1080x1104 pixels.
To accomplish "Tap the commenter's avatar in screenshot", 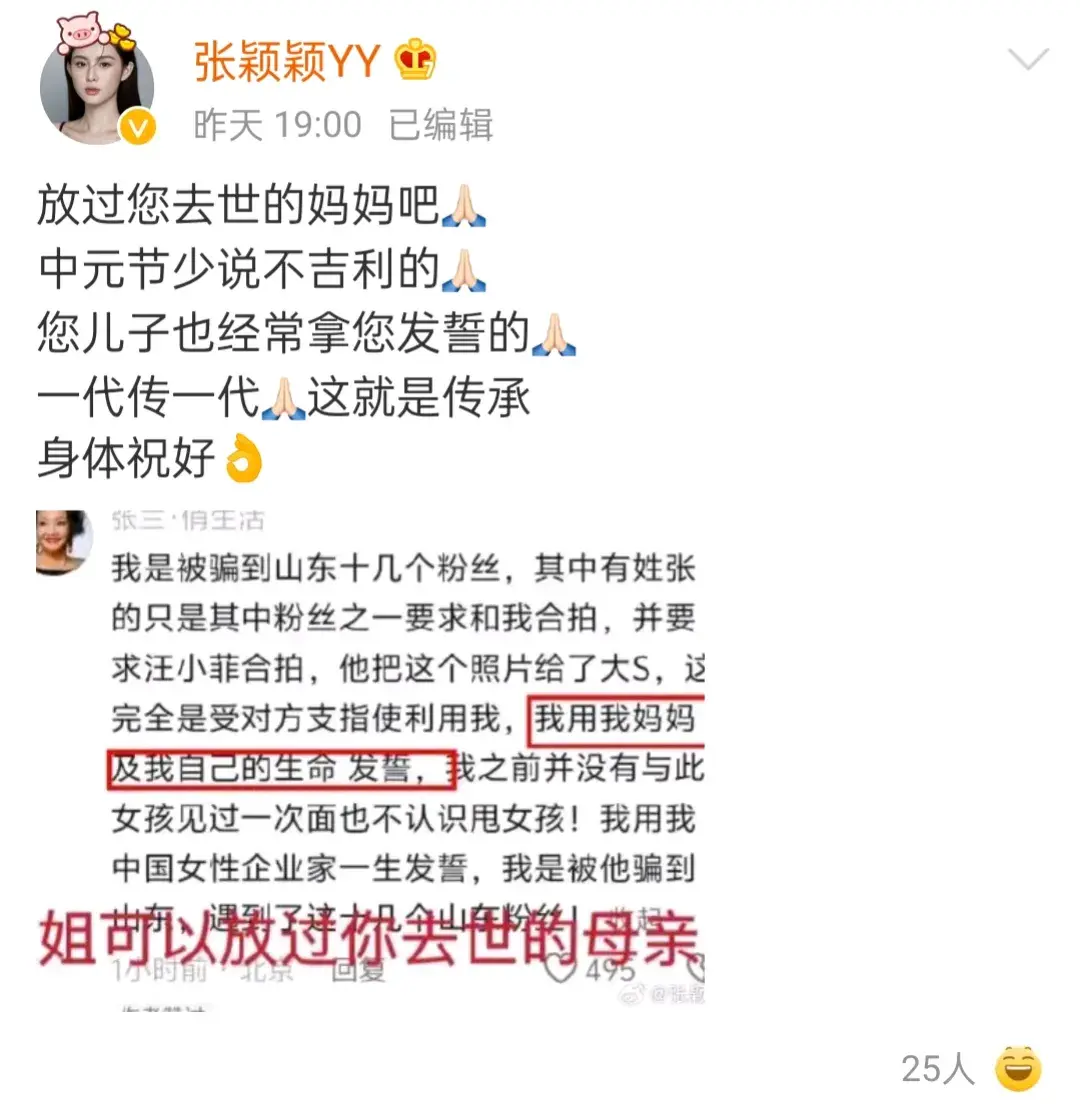I will coord(63,541).
